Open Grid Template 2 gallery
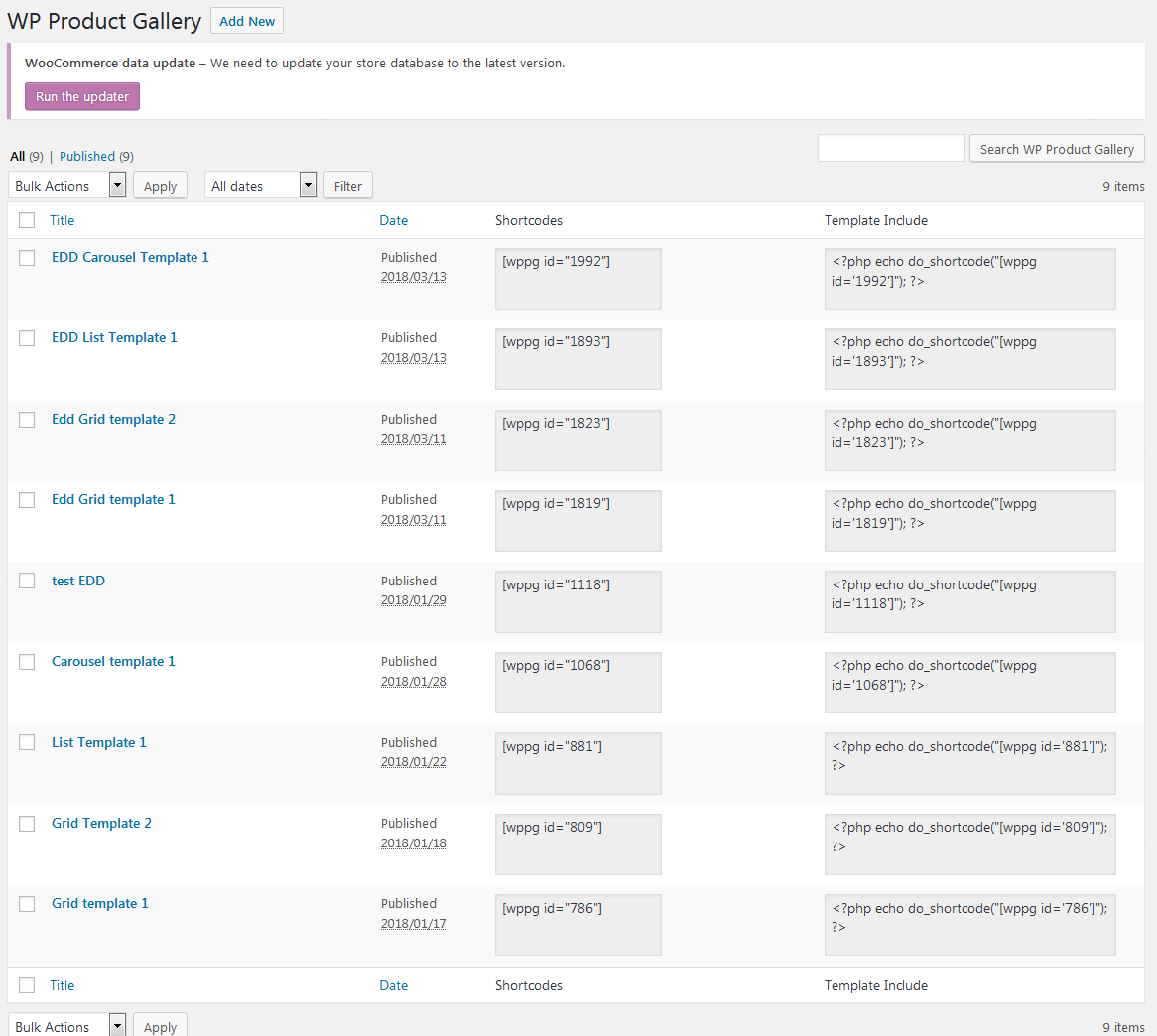The height and width of the screenshot is (1036, 1157). point(102,823)
